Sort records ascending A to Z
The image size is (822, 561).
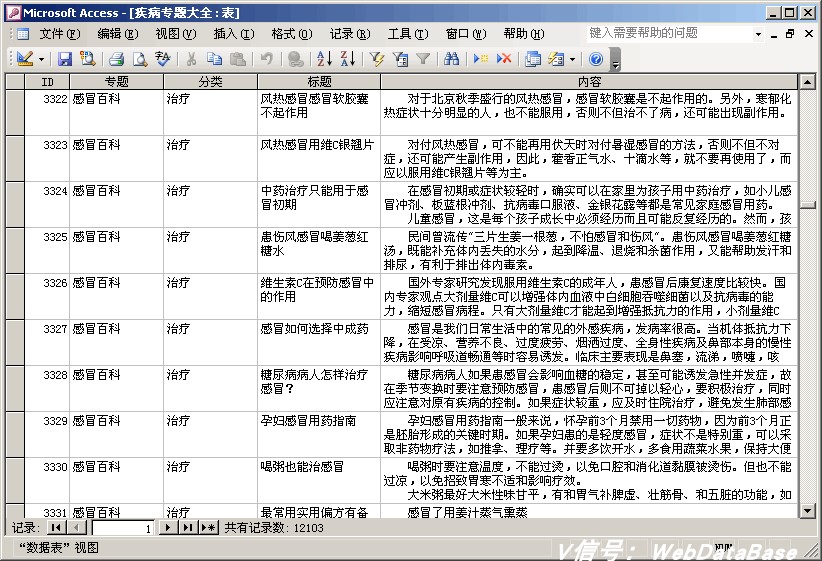tap(325, 59)
